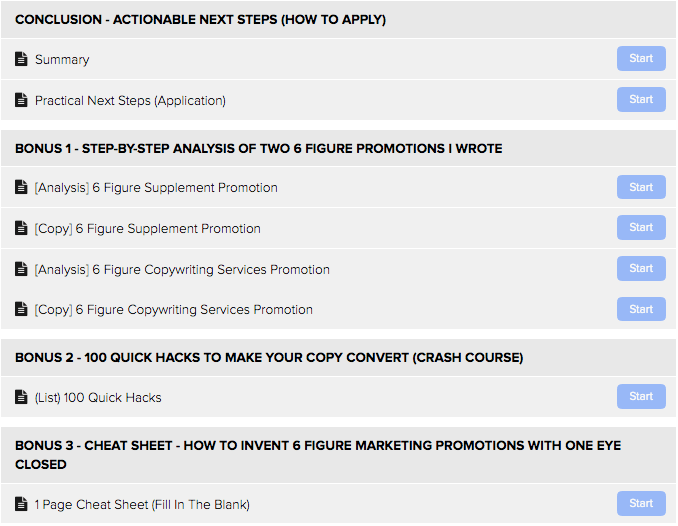Start [Analysis] 6 Figure Copywriting Services Promotion
The height and width of the screenshot is (526, 678).
coord(641,269)
